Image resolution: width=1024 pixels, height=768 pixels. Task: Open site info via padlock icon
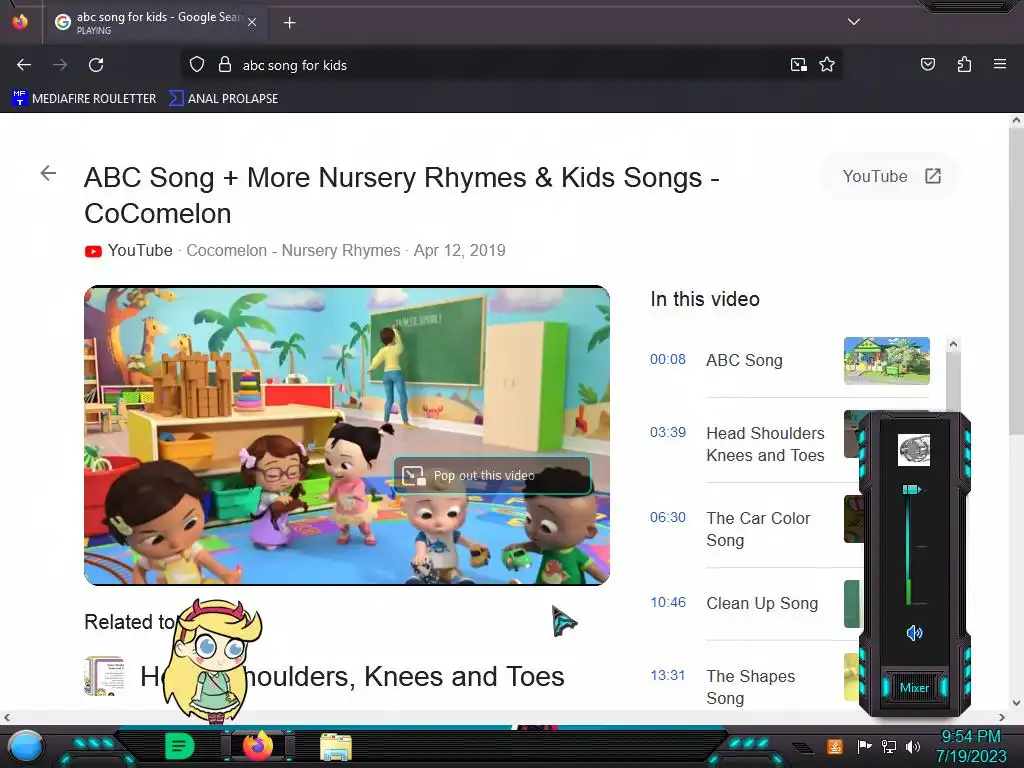point(225,65)
